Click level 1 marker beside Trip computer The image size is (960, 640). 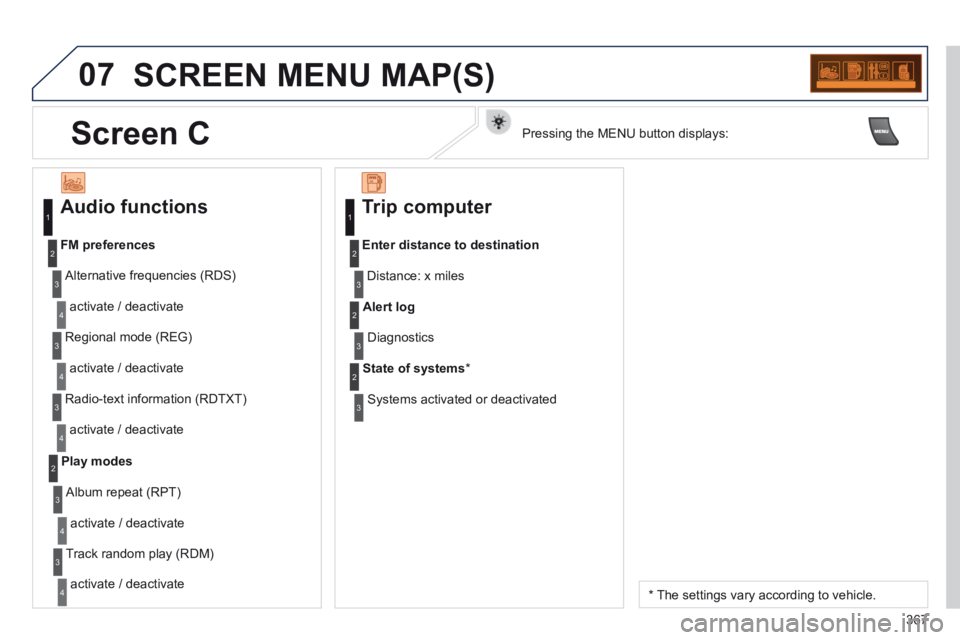(x=350, y=217)
